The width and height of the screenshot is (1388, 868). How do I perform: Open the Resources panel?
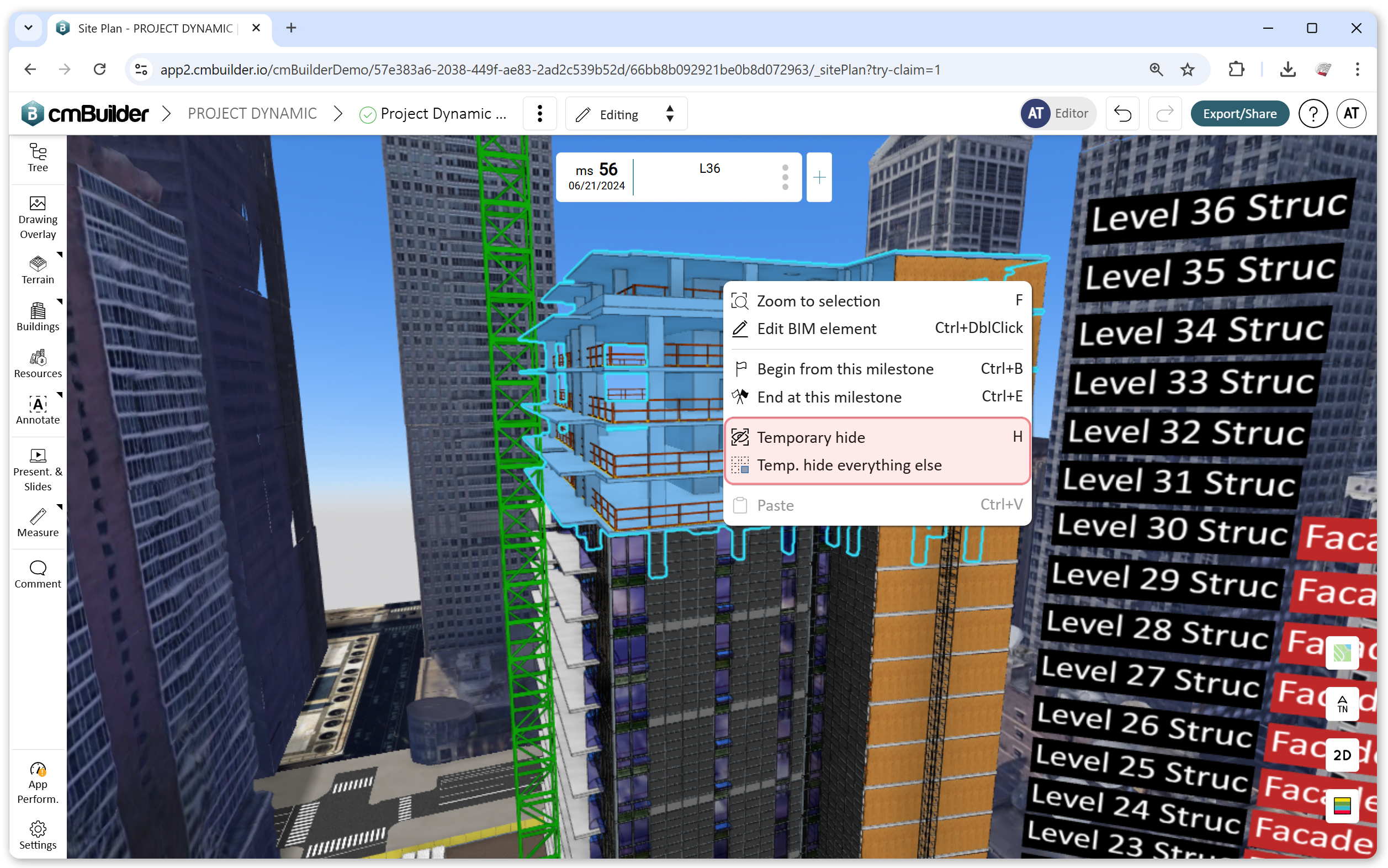pos(38,364)
